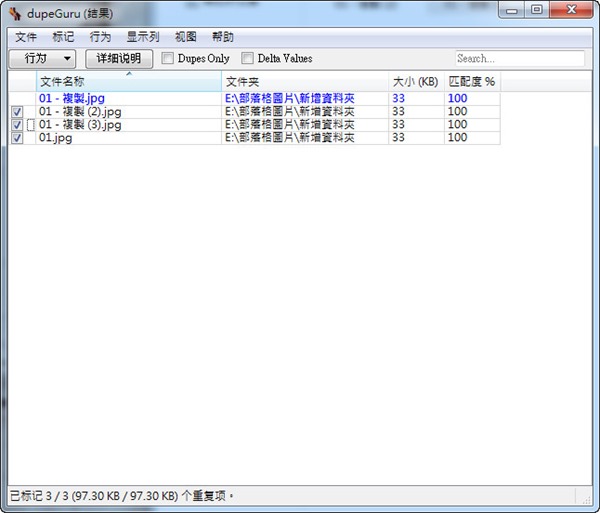Open the 显示列 menu
Image resolution: width=600 pixels, height=513 pixels.
(x=143, y=37)
